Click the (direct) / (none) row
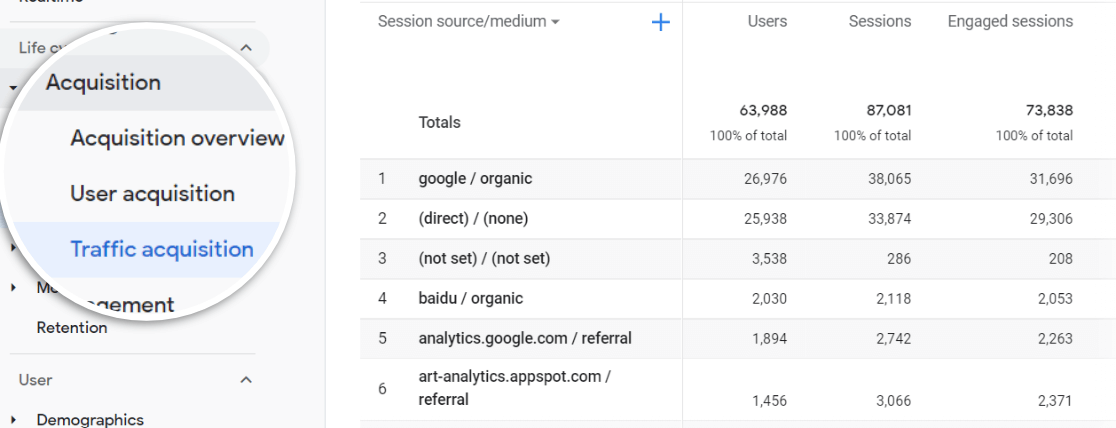This screenshot has height=428, width=1116. (x=472, y=219)
